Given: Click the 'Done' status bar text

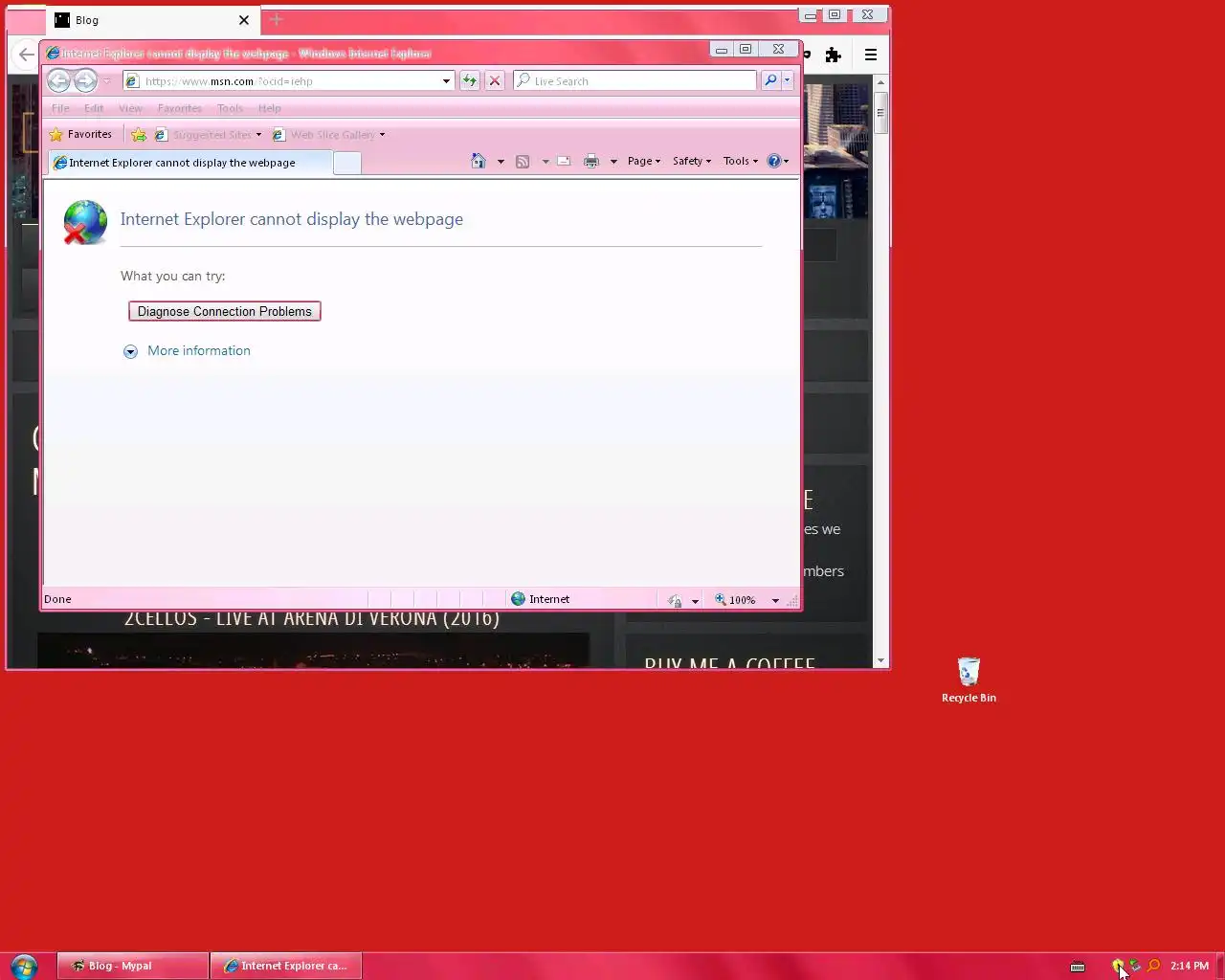Looking at the screenshot, I should (57, 599).
